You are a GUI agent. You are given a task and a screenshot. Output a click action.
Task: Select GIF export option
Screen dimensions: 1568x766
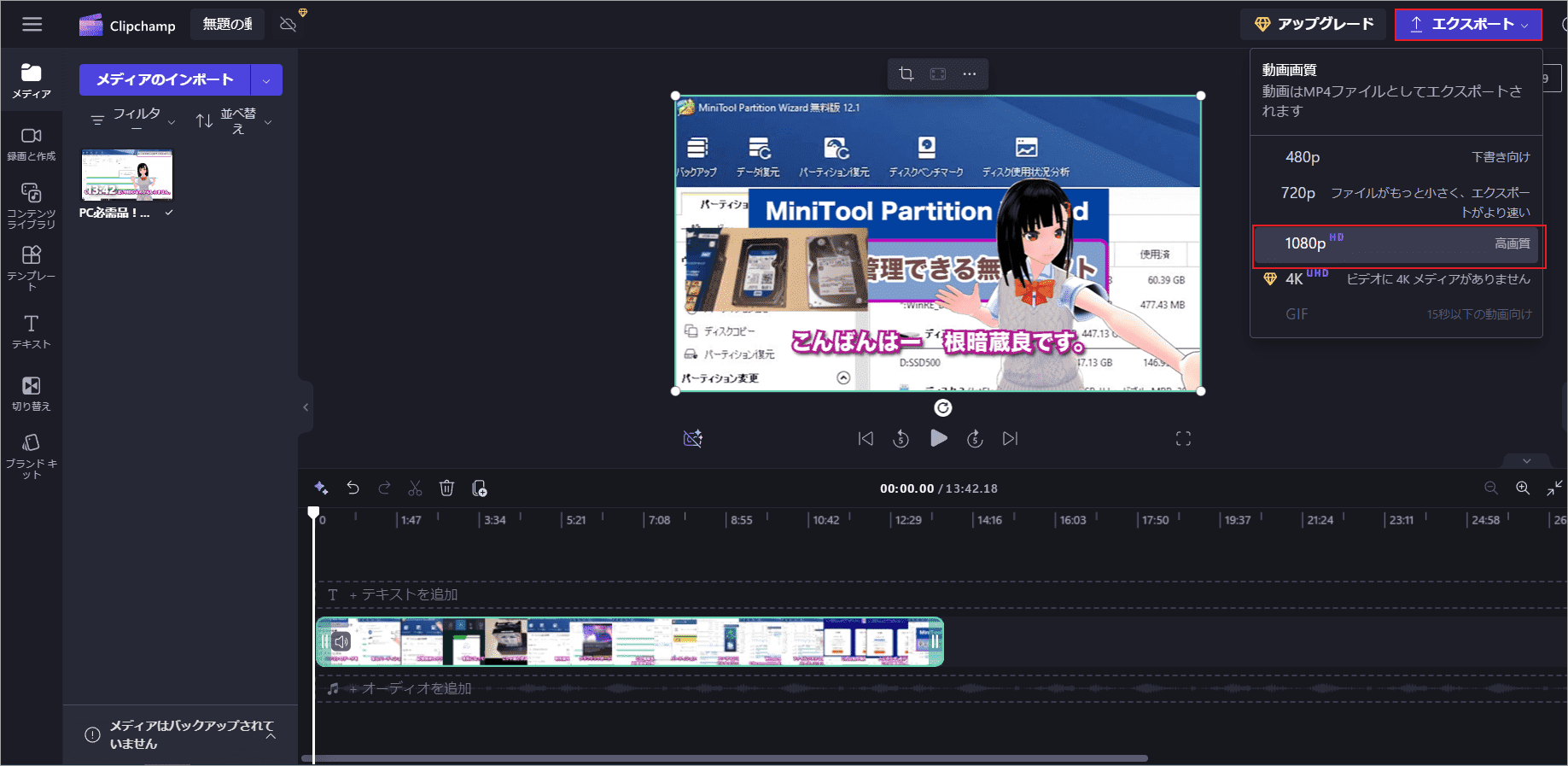(1396, 314)
